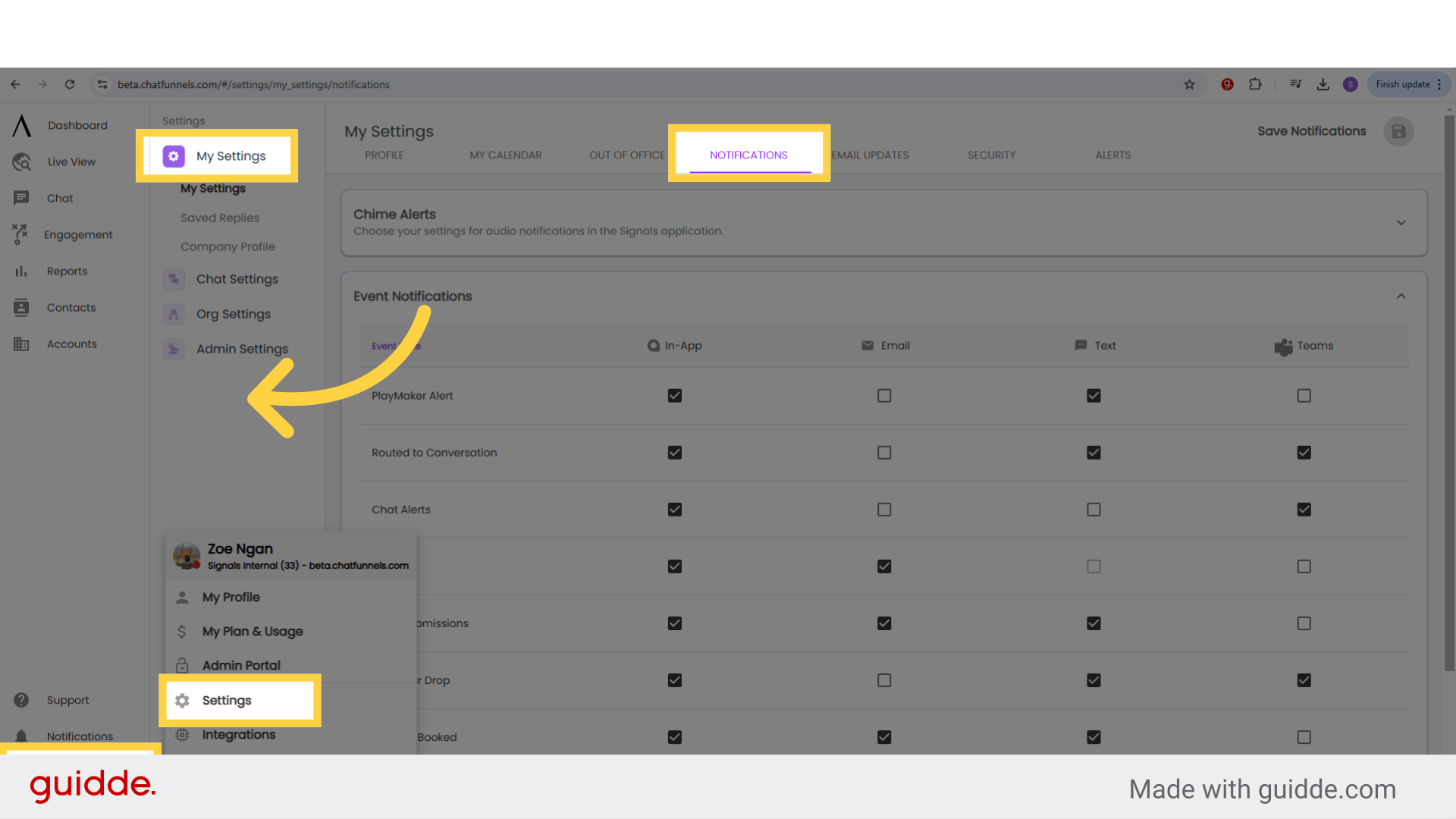The width and height of the screenshot is (1456, 819).
Task: Open Reports bar chart icon
Action: click(21, 271)
